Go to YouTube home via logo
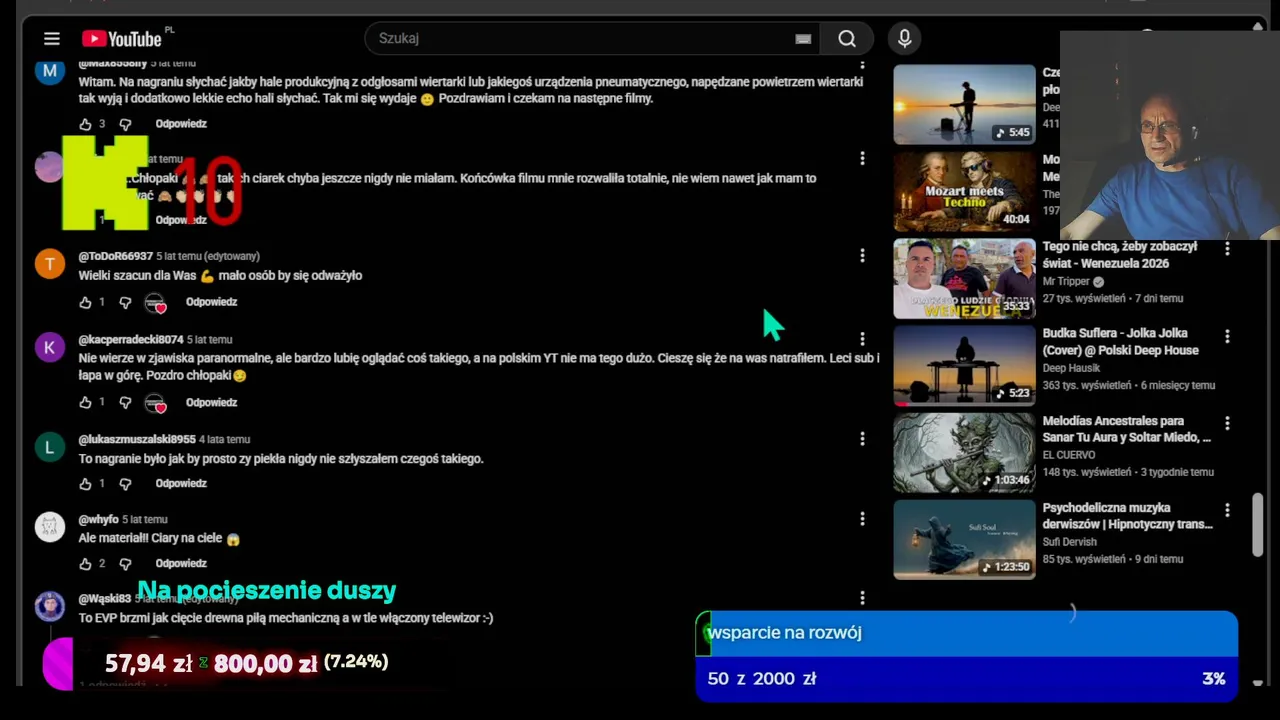The width and height of the screenshot is (1280, 720). [122, 38]
